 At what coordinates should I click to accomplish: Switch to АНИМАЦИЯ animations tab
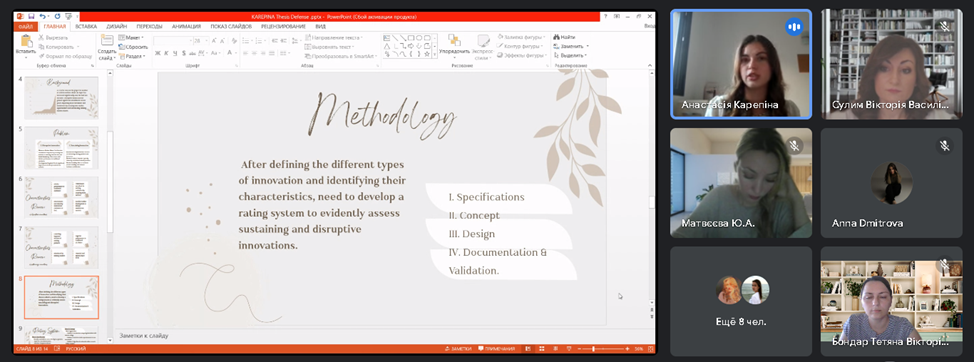pos(186,27)
